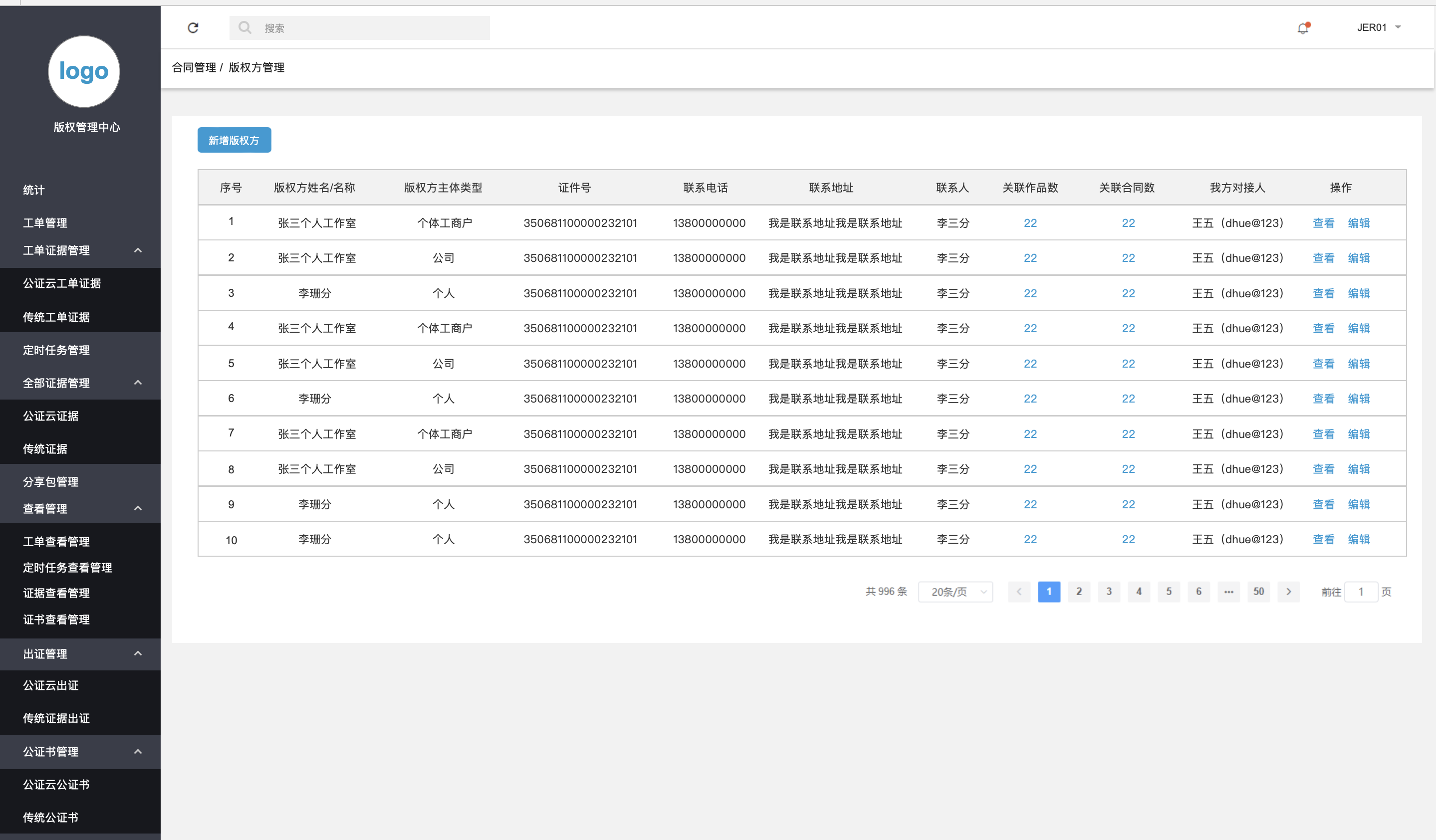Open 关联作品数 value 22 in row 6
This screenshot has width=1436, height=840.
[x=1030, y=399]
